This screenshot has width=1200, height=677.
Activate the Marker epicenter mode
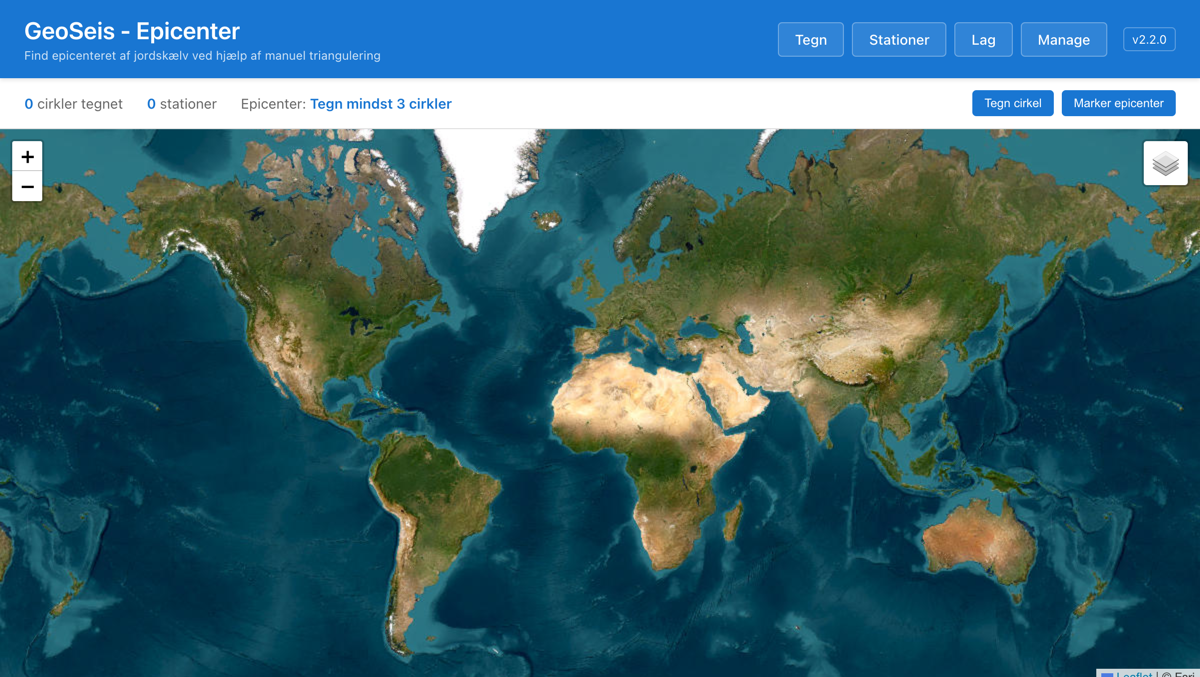[1118, 102]
